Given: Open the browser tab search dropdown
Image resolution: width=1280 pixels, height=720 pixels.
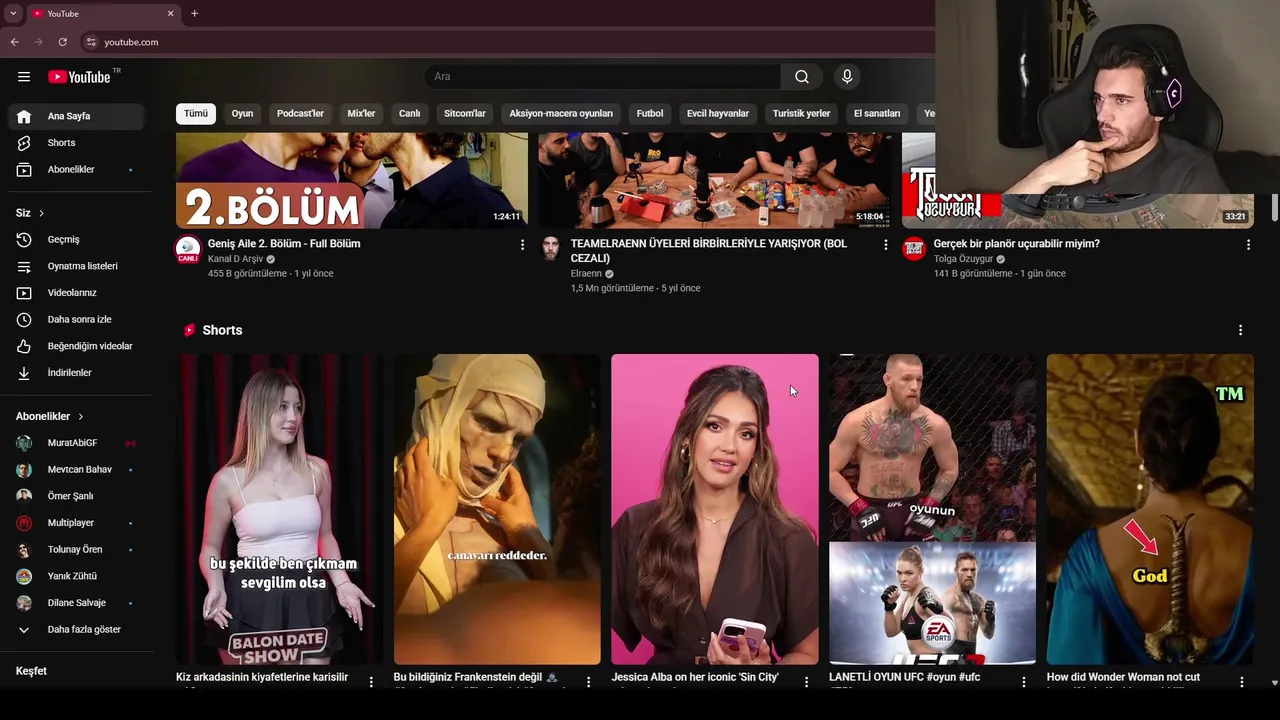Looking at the screenshot, I should tap(13, 14).
